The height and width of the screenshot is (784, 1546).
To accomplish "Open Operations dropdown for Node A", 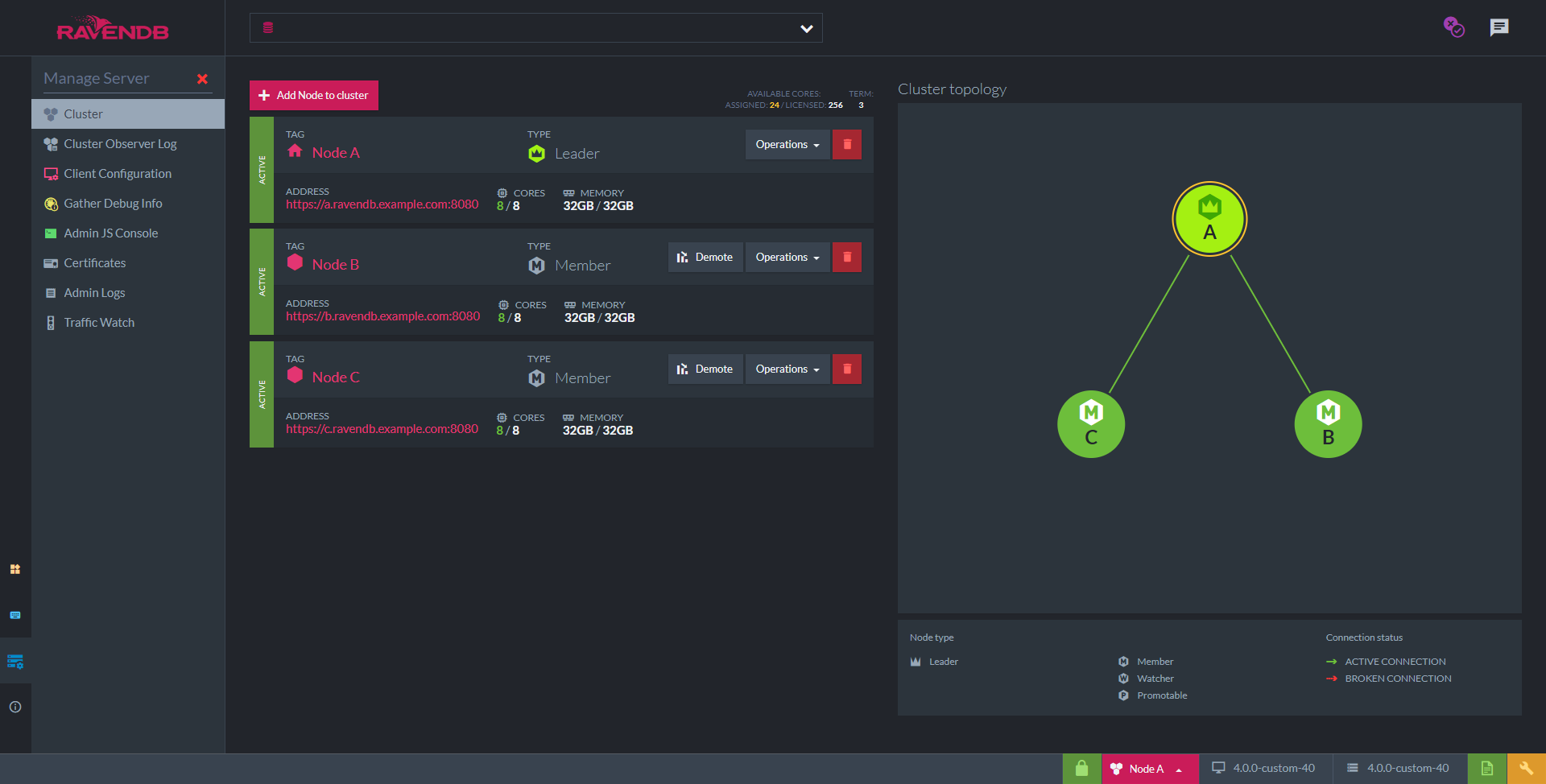I will tap(787, 145).
